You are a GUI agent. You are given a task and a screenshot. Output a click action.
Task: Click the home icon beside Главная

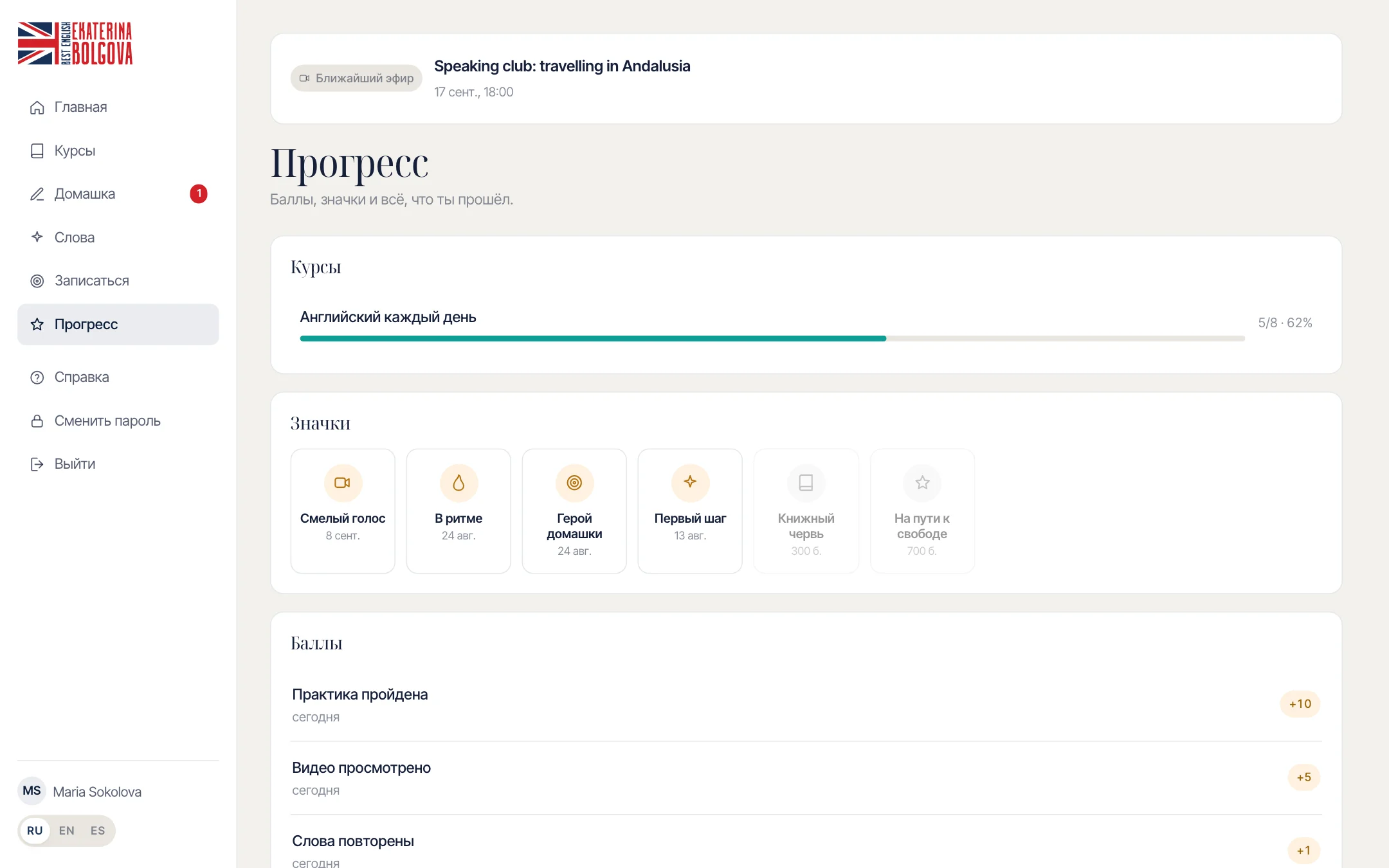(37, 107)
